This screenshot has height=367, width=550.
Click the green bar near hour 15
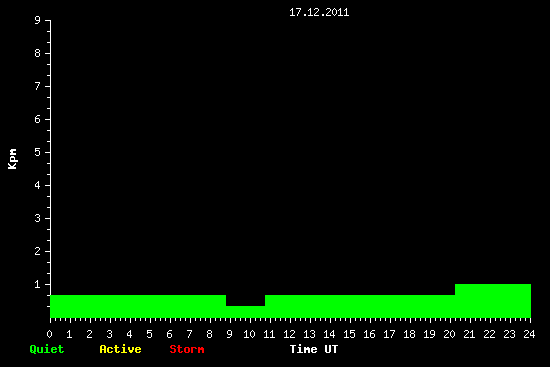click(x=360, y=306)
